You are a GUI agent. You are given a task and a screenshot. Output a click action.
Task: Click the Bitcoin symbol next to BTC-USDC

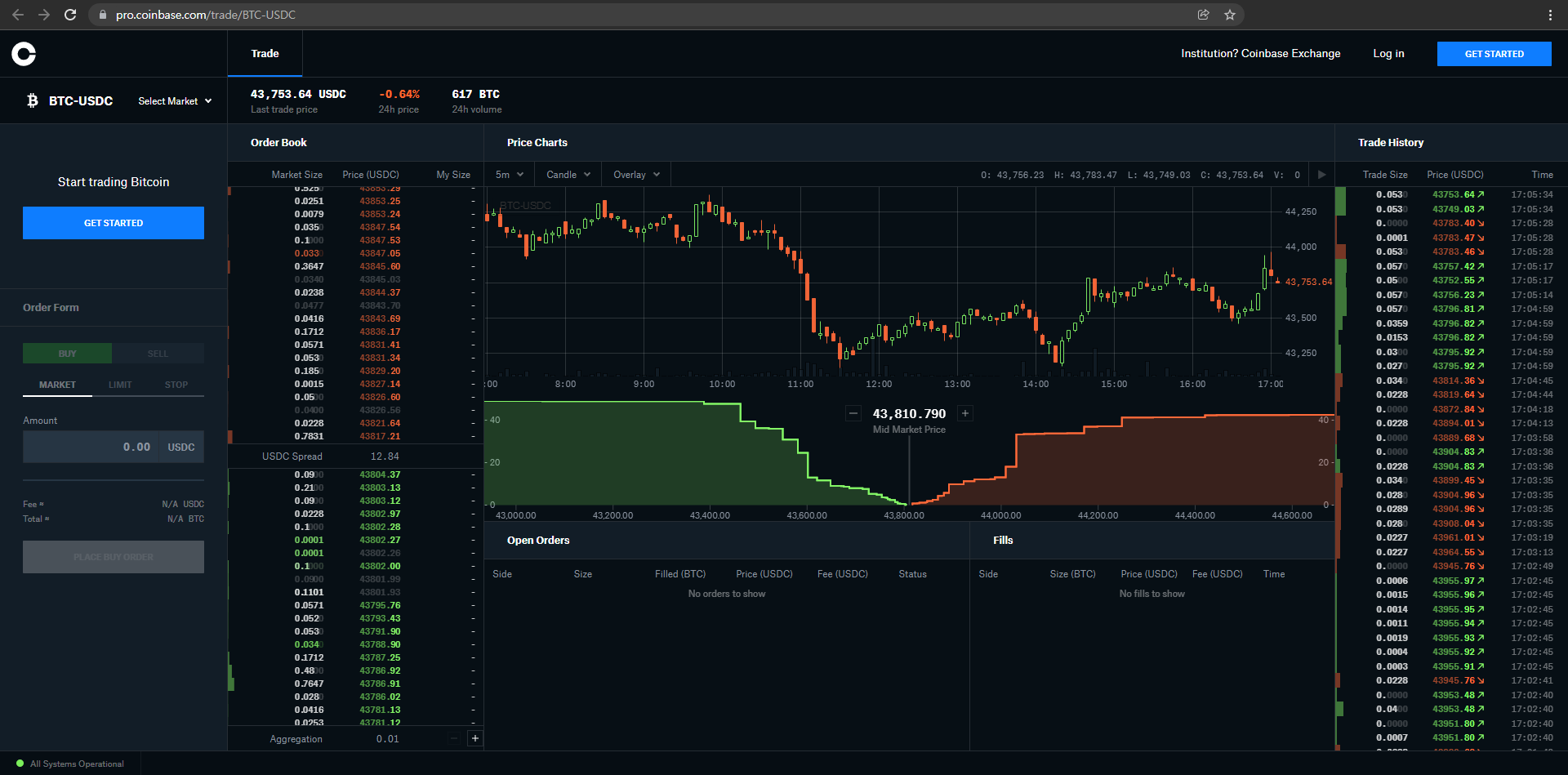[33, 100]
